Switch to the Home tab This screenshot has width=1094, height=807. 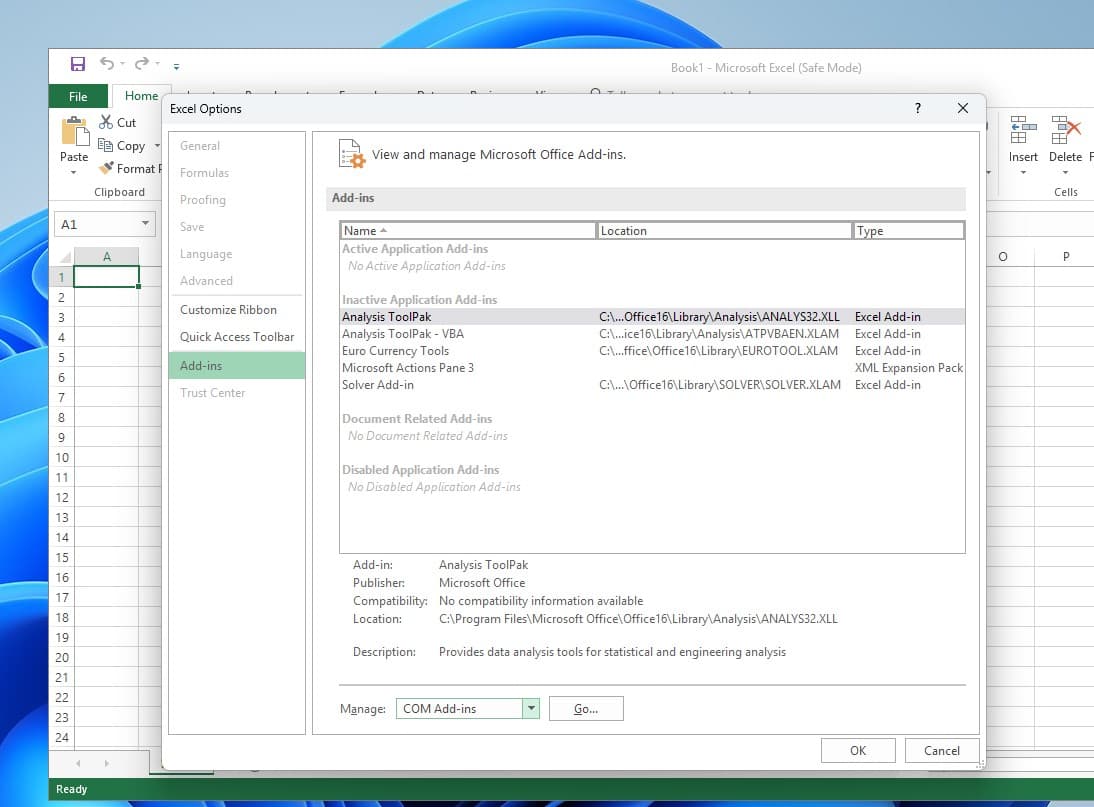point(141,95)
